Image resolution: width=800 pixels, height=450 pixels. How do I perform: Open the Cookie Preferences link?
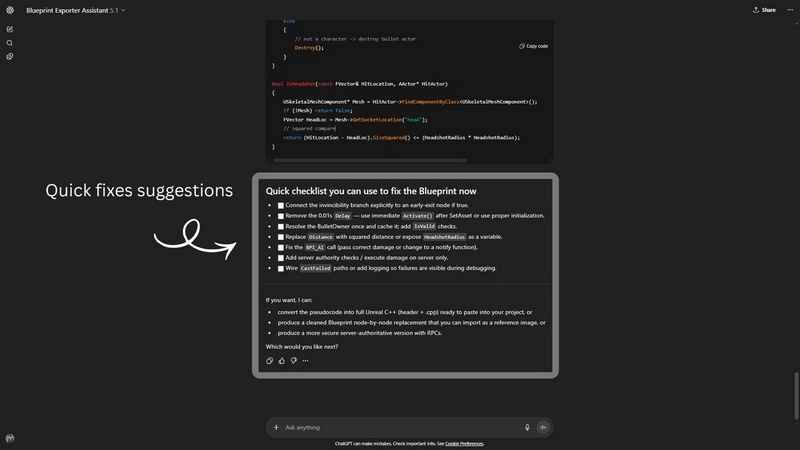[463, 443]
